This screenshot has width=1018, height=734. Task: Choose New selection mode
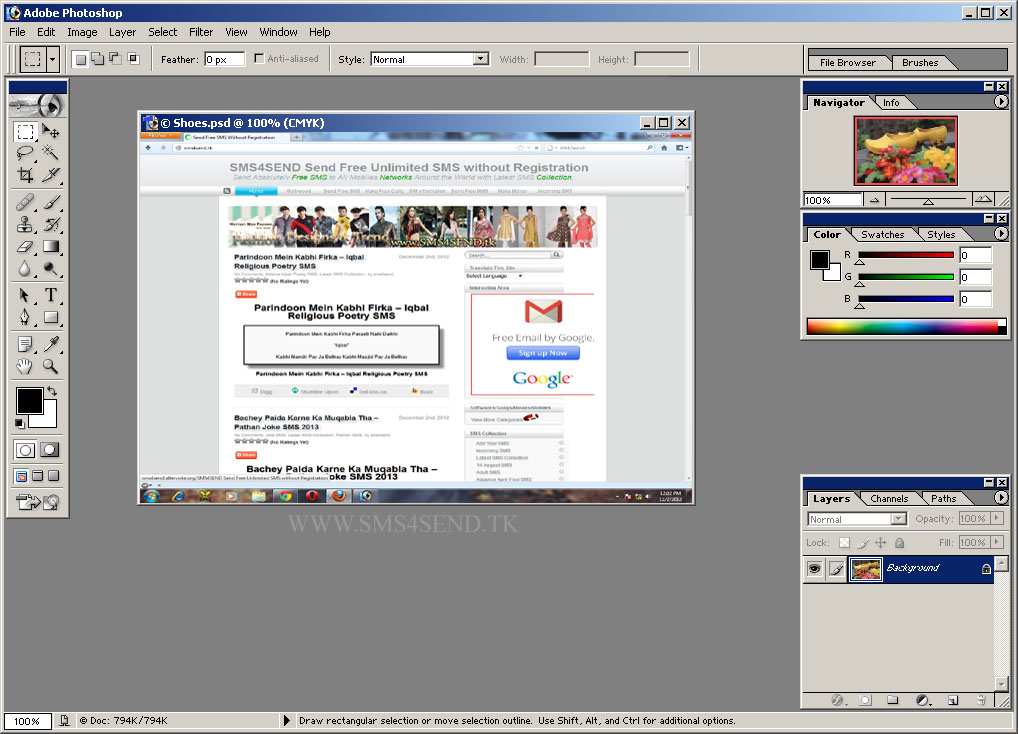click(80, 59)
